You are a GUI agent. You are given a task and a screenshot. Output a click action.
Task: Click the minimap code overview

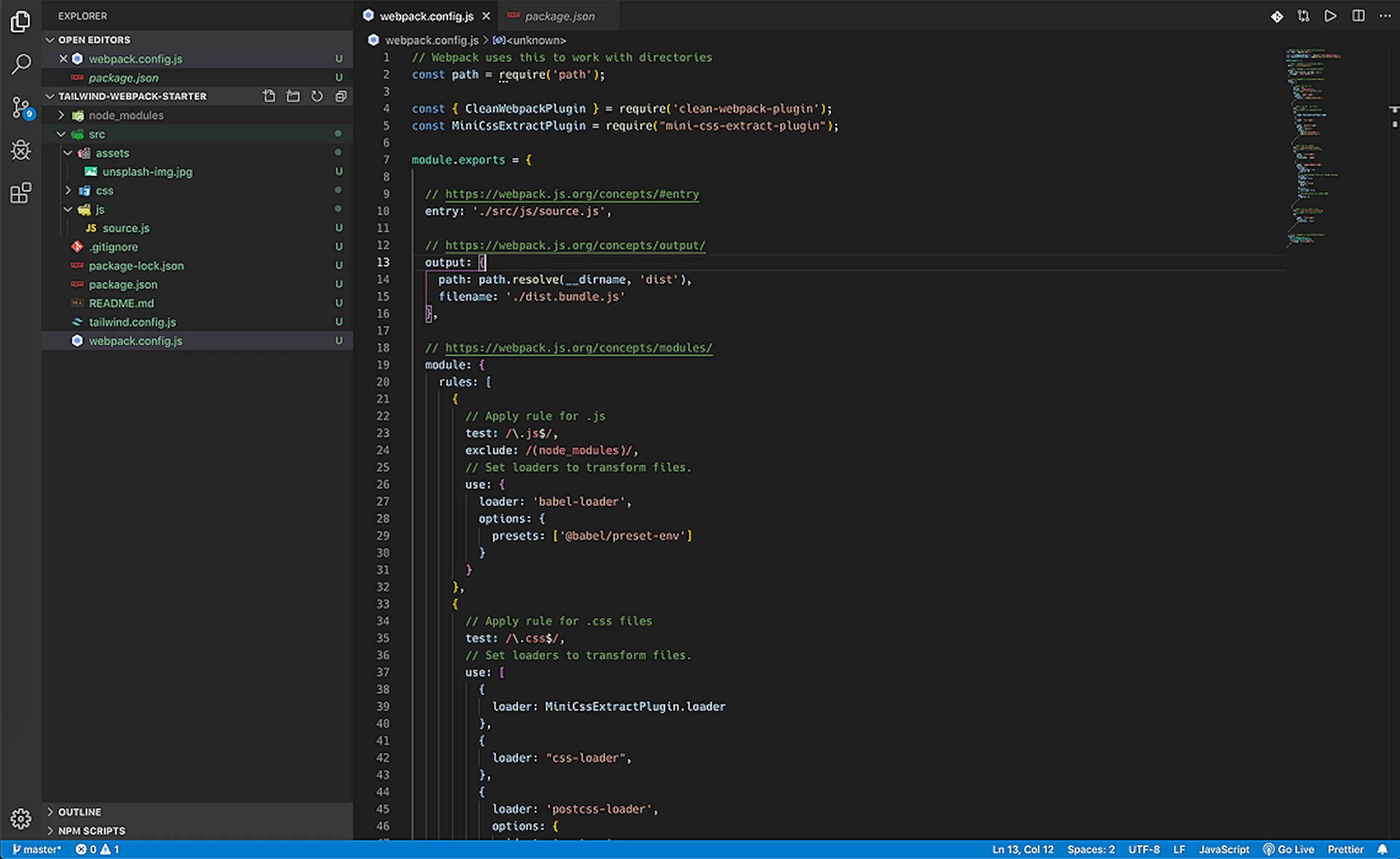(1312, 148)
